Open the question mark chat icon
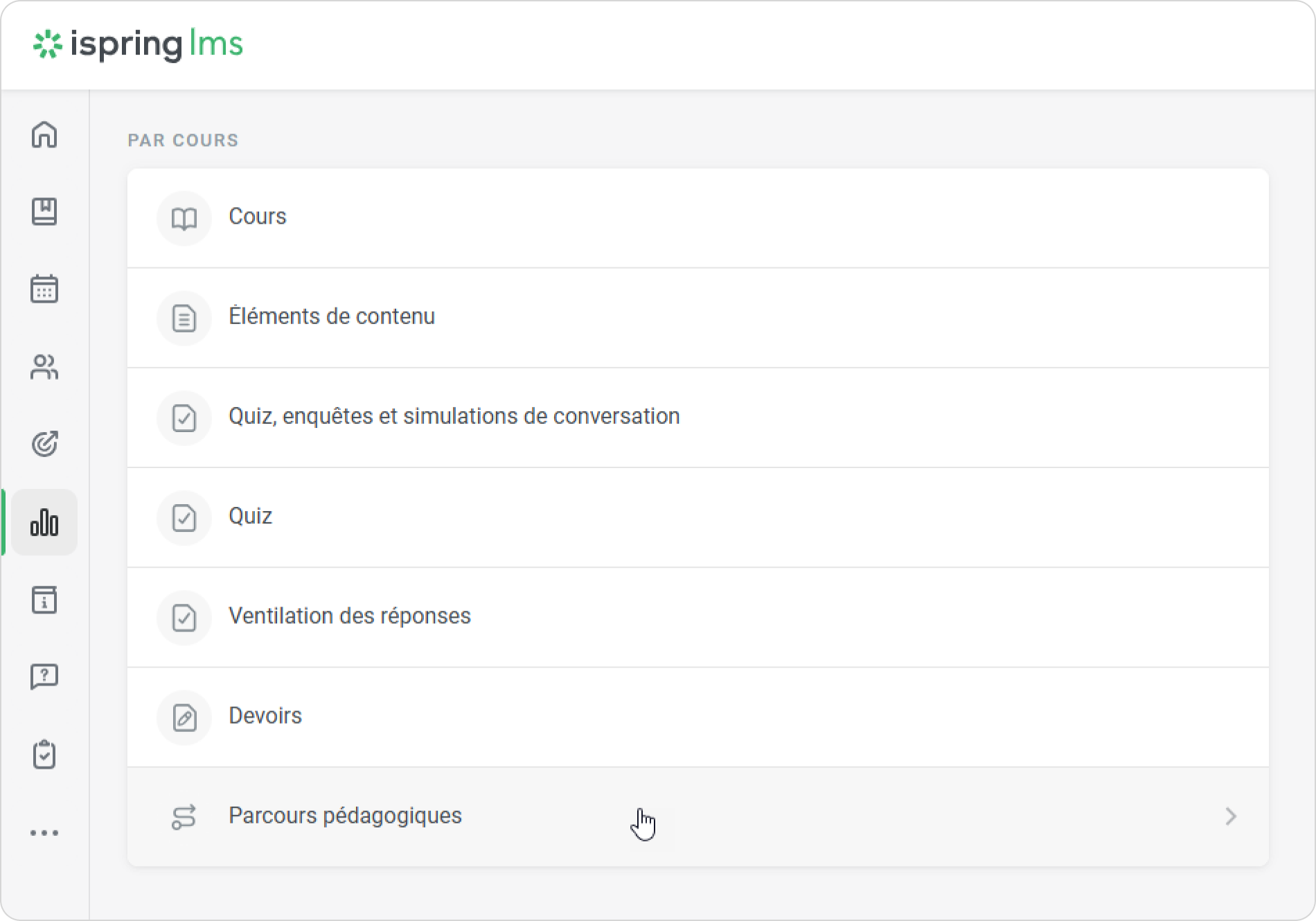 (44, 677)
